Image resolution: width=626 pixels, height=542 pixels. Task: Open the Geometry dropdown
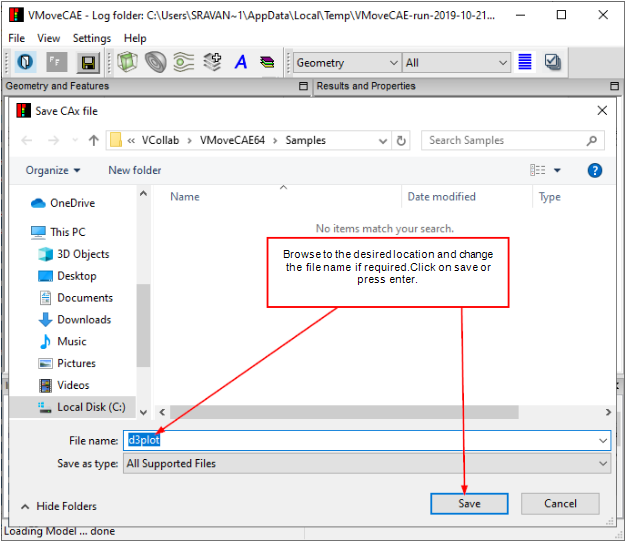(347, 63)
